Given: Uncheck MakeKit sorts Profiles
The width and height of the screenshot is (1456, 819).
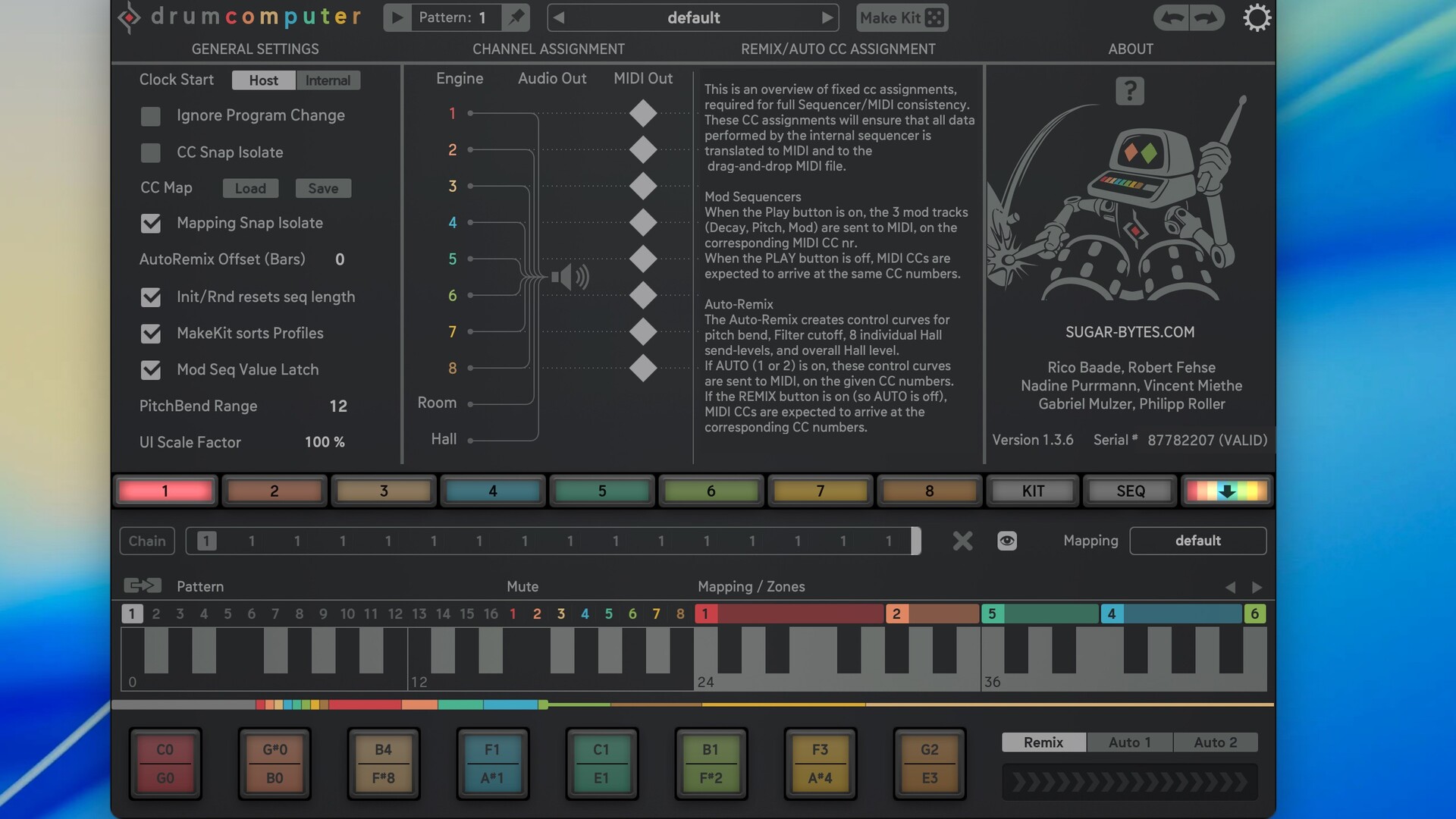Looking at the screenshot, I should tap(151, 334).
